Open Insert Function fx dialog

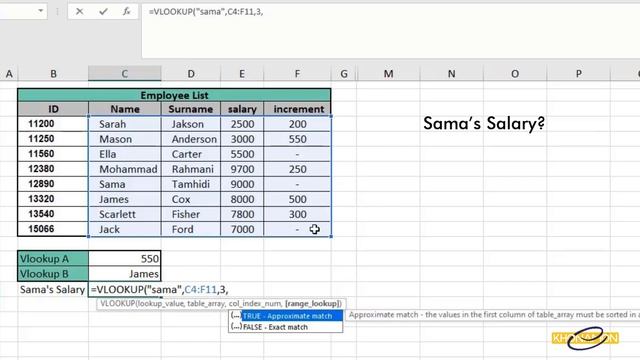coord(127,12)
